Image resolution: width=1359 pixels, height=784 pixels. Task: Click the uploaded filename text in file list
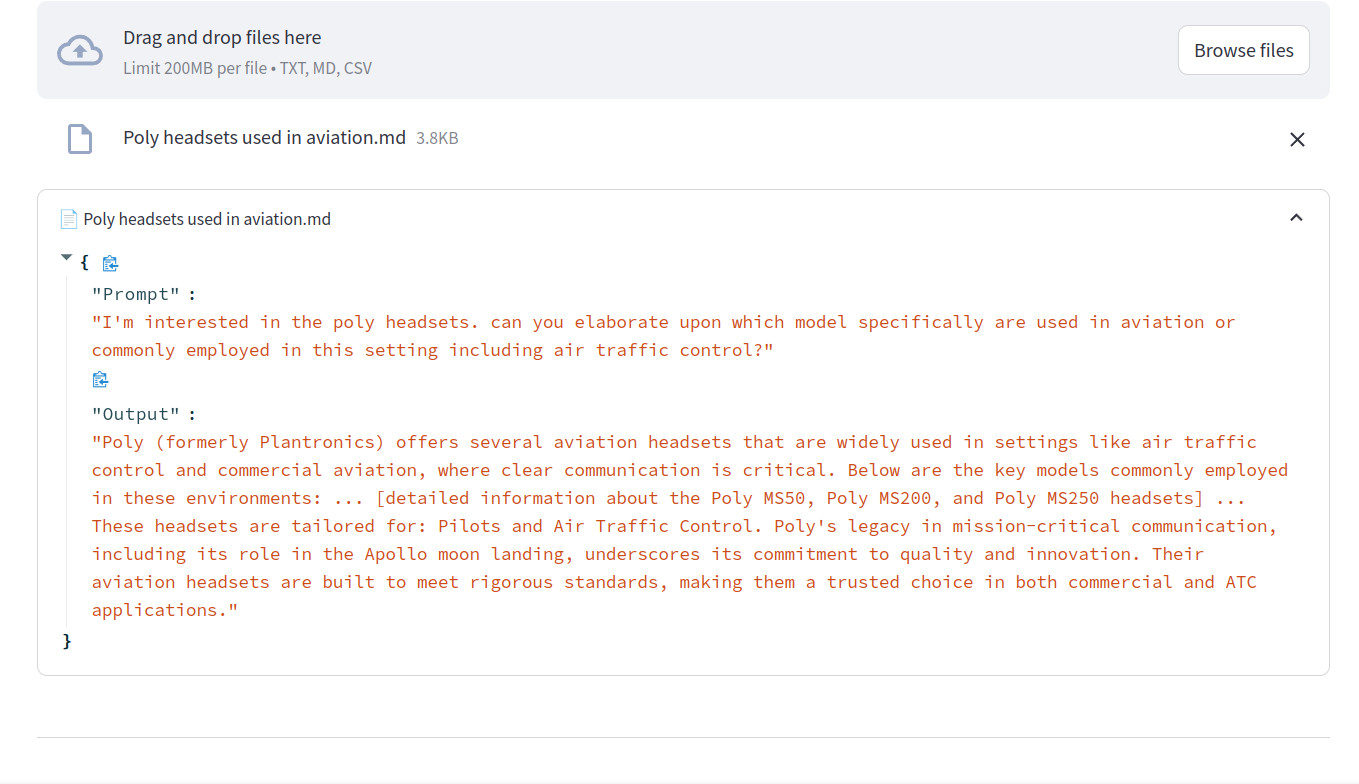(264, 138)
